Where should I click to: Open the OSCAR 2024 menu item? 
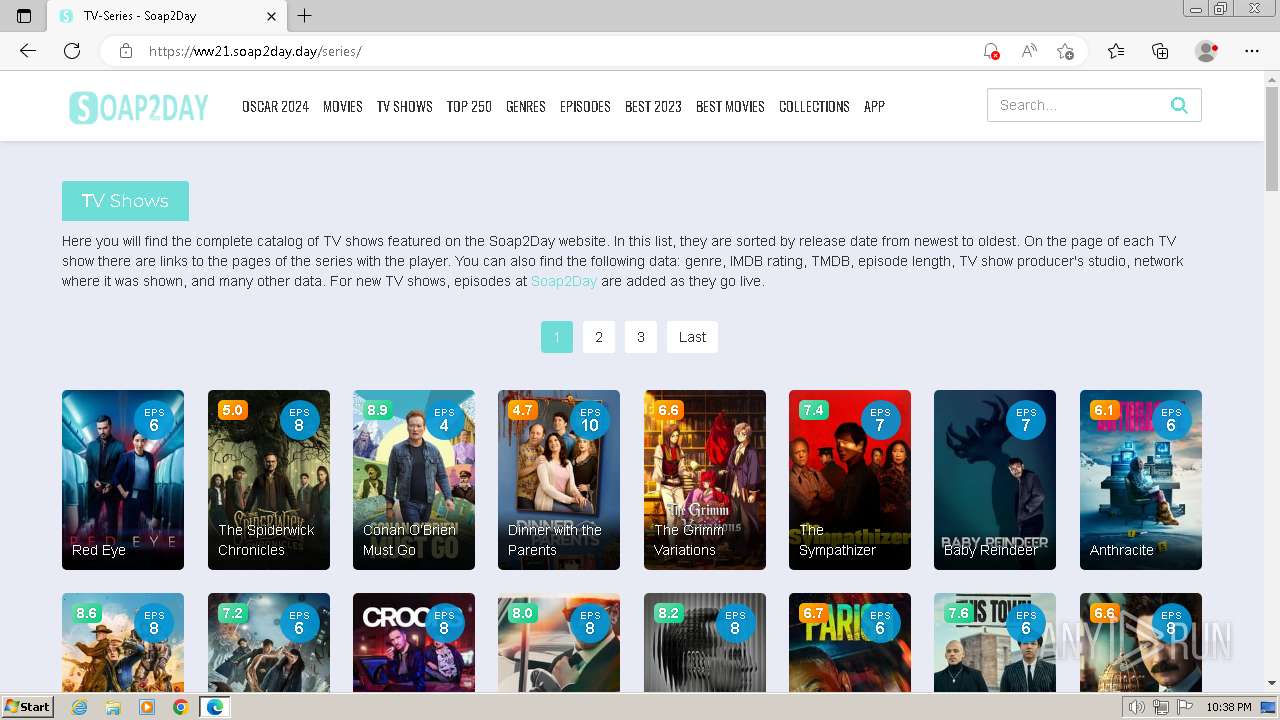[x=275, y=106]
